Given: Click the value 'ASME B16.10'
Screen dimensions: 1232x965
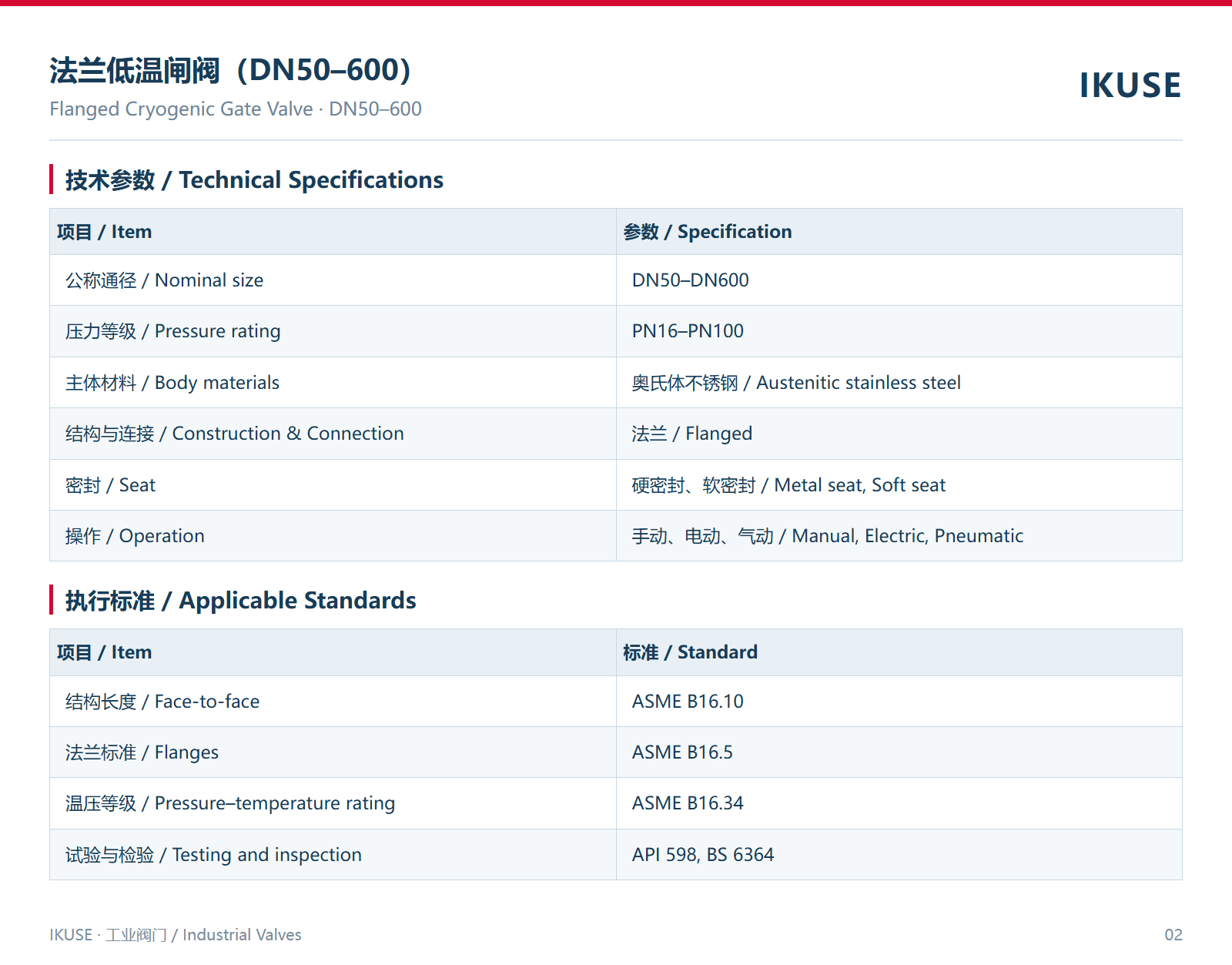Looking at the screenshot, I should pos(688,702).
